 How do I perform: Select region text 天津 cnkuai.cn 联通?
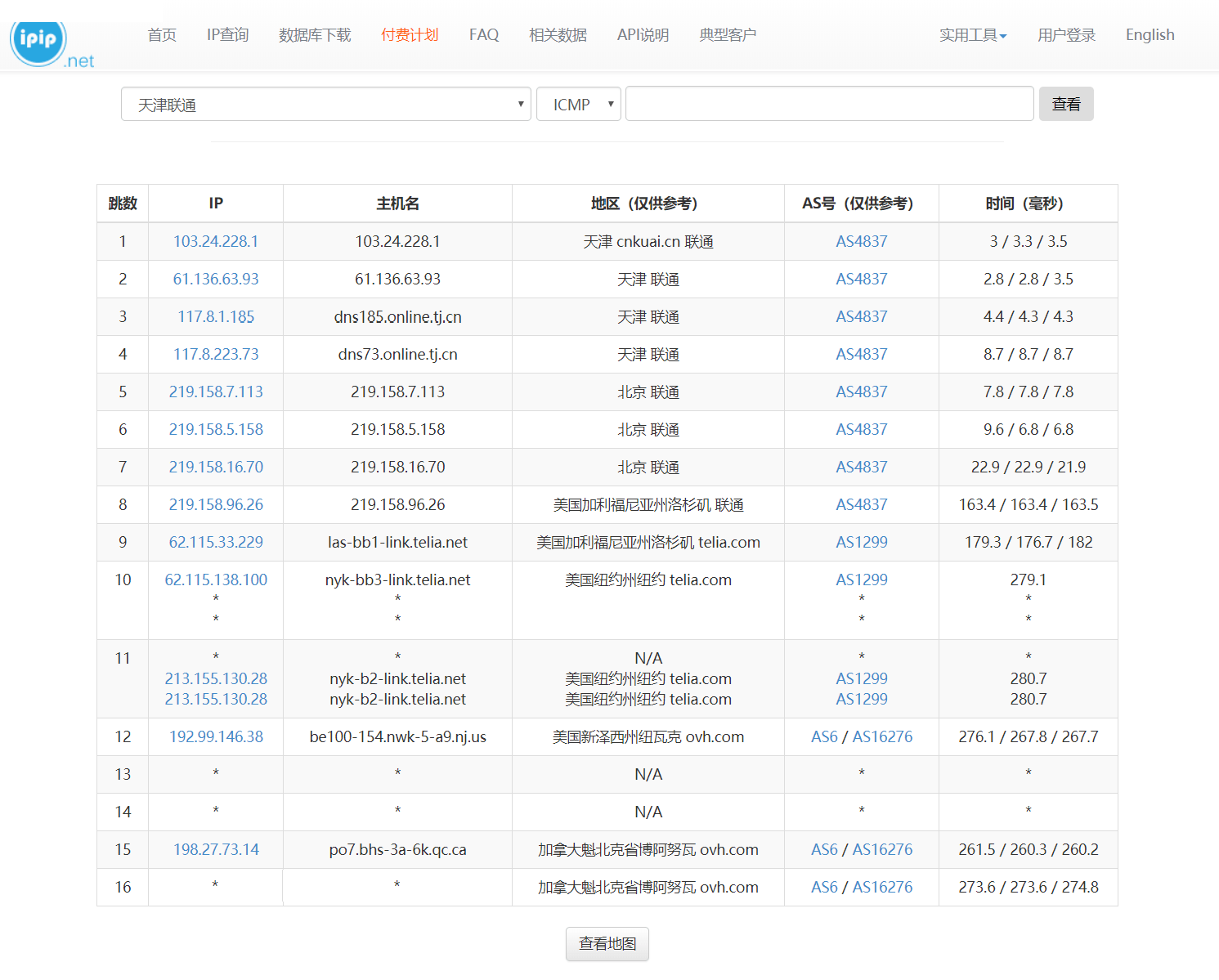[648, 242]
